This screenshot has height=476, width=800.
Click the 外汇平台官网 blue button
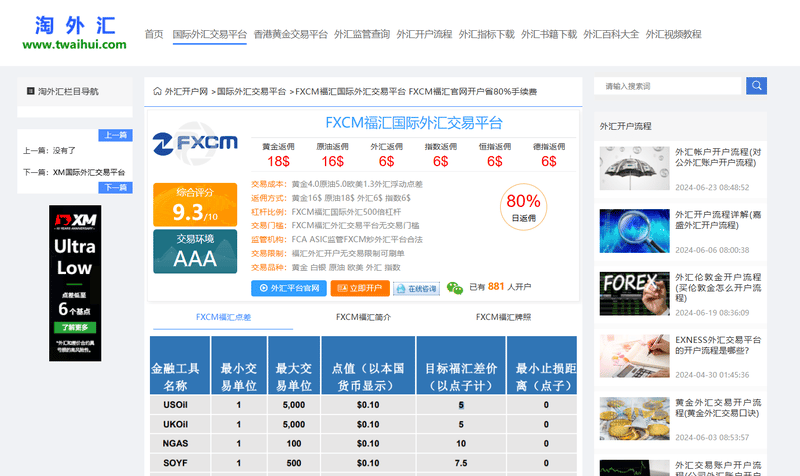(x=289, y=288)
